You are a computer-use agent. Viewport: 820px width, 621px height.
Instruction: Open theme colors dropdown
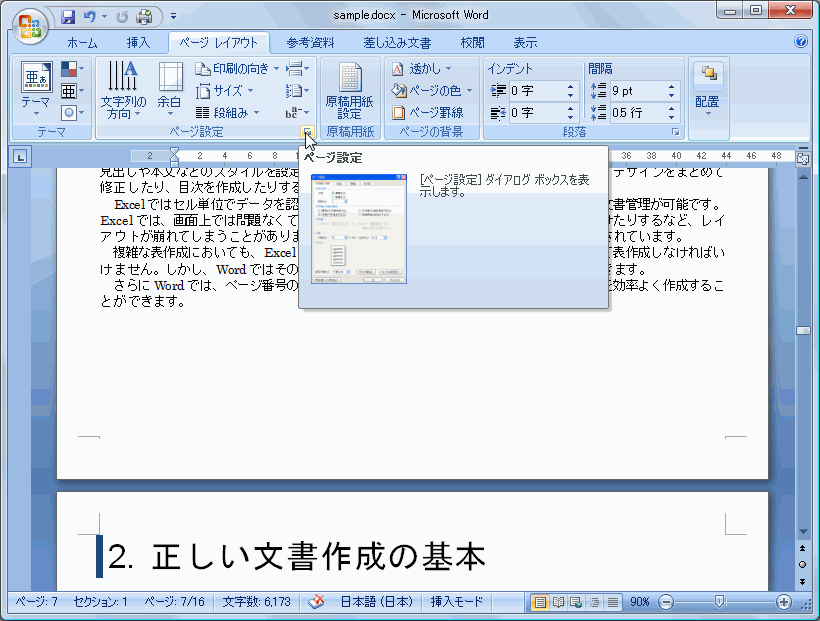coord(73,69)
